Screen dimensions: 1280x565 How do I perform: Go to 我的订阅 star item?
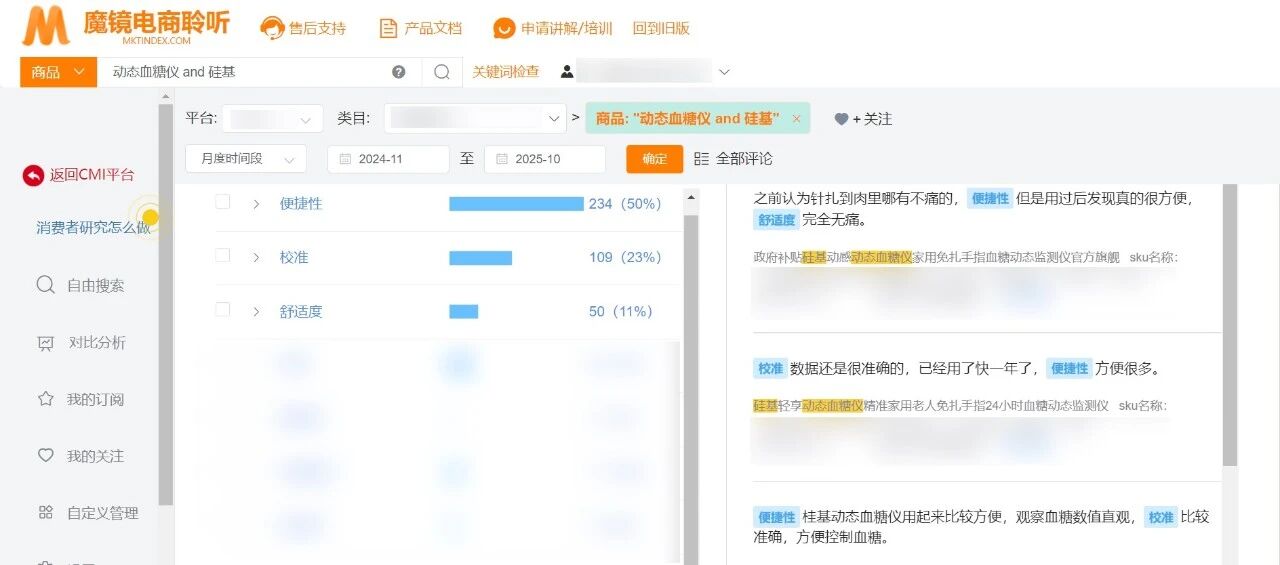tap(95, 399)
